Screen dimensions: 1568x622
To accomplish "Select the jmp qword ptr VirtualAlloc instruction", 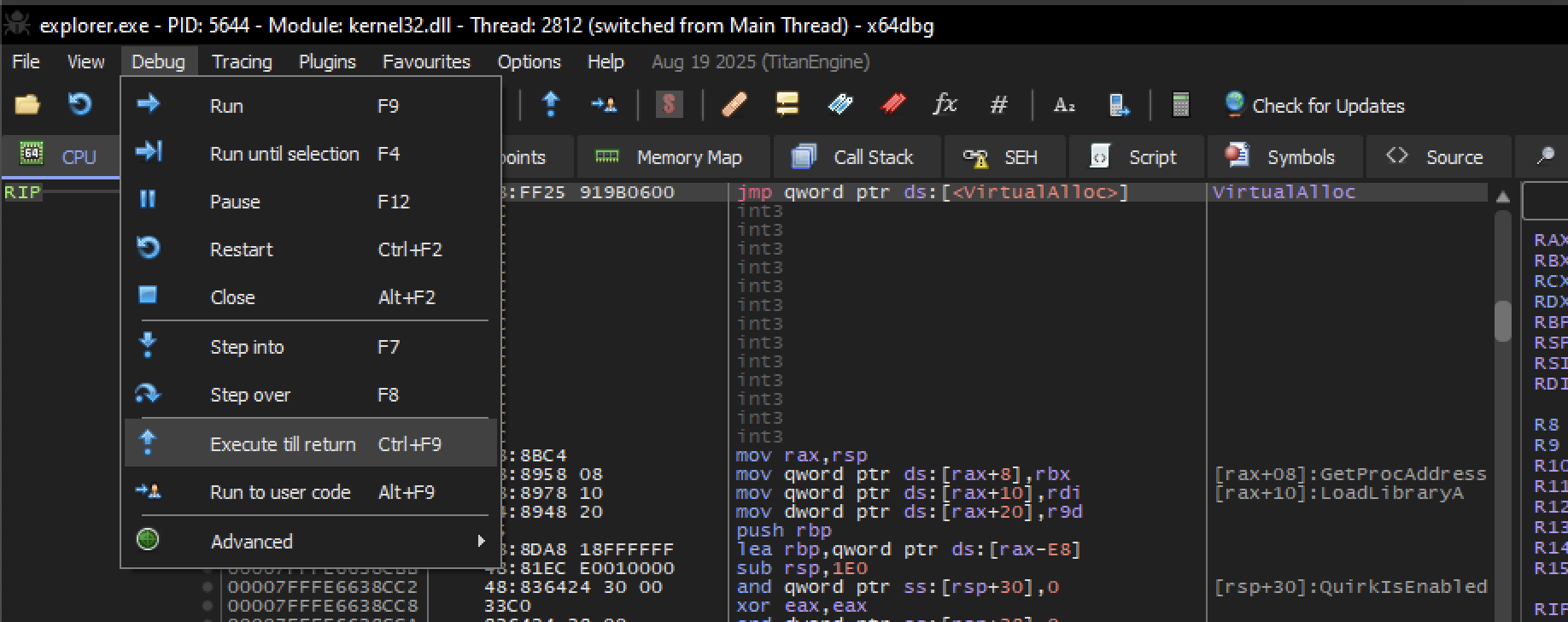I will (x=932, y=192).
